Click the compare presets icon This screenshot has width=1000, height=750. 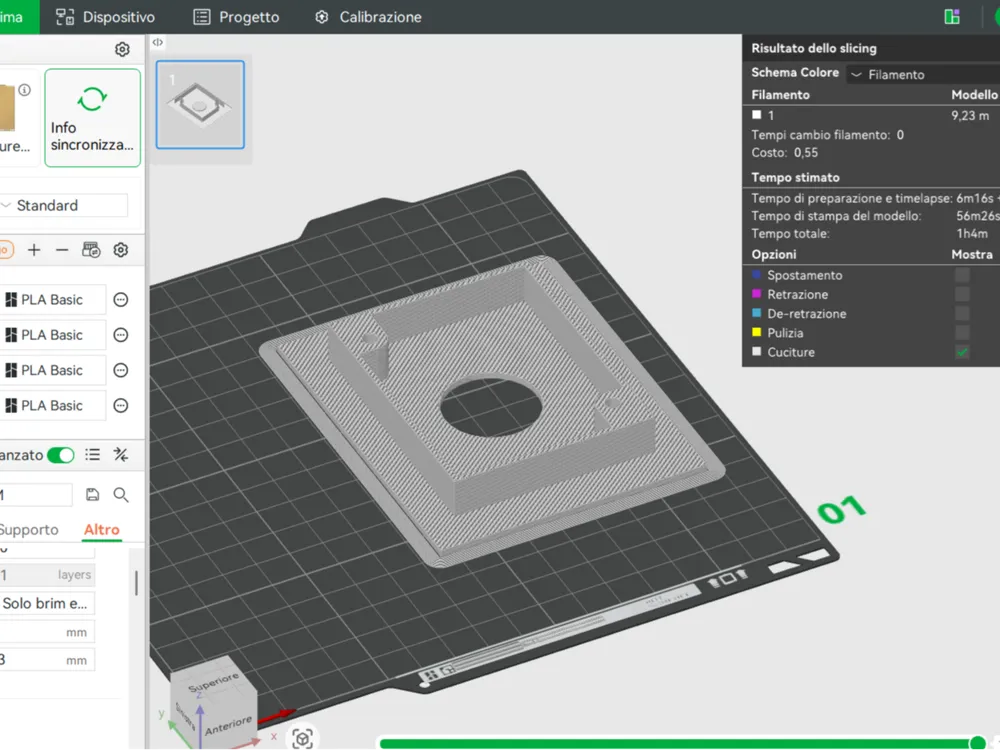tap(121, 454)
